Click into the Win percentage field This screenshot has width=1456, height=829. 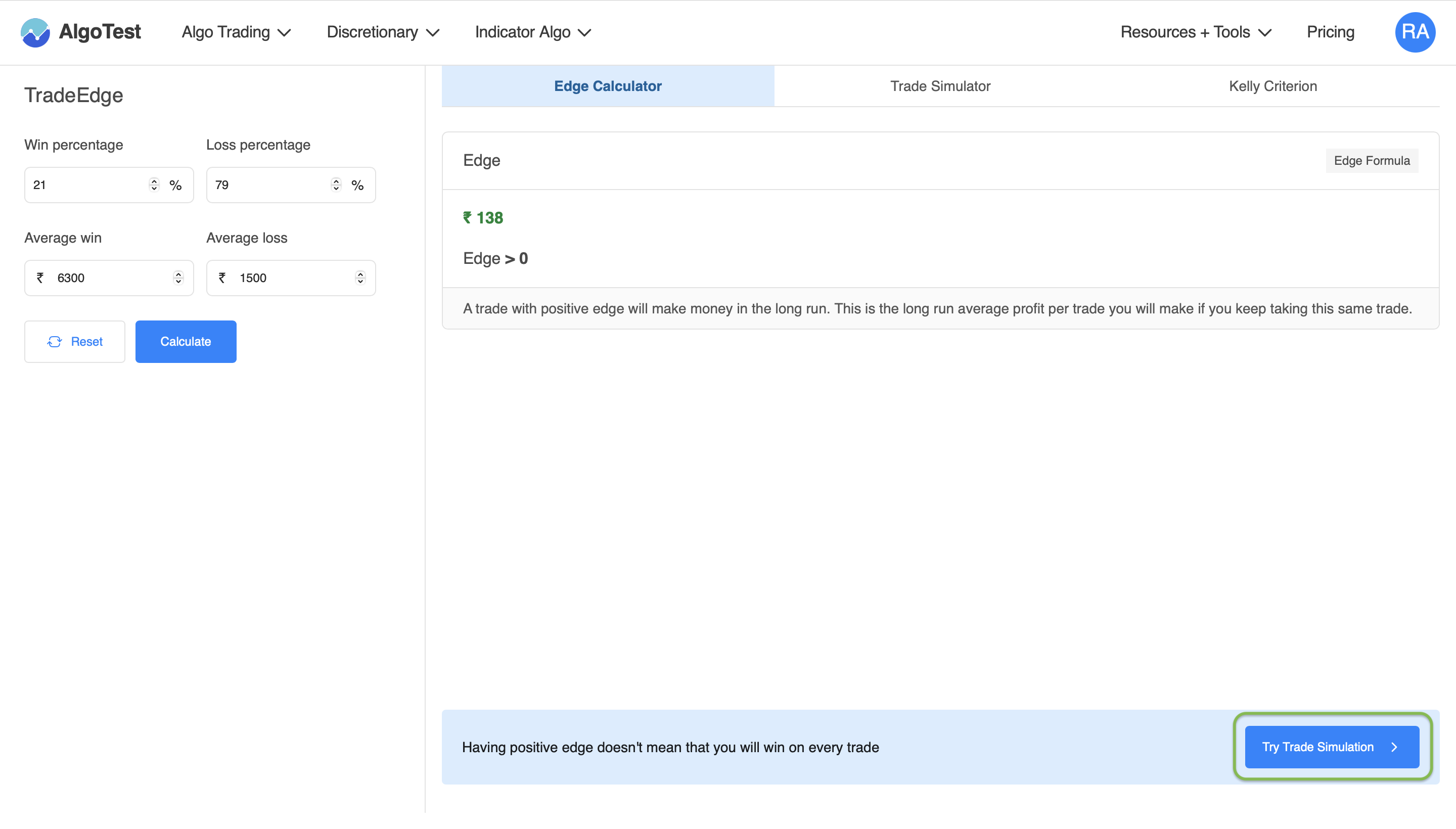[85, 185]
